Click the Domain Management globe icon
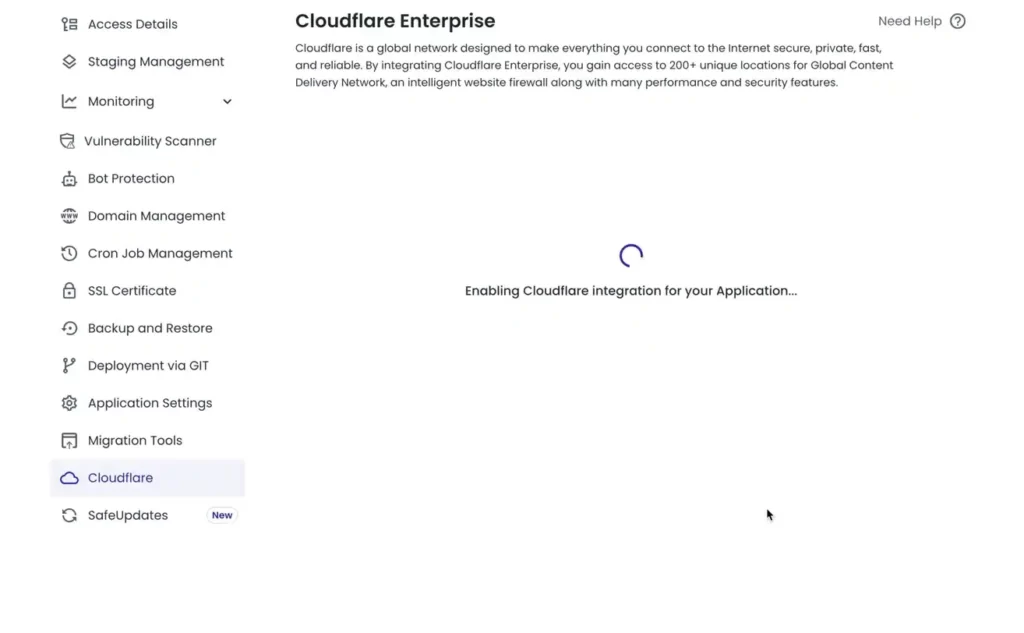 [69, 216]
